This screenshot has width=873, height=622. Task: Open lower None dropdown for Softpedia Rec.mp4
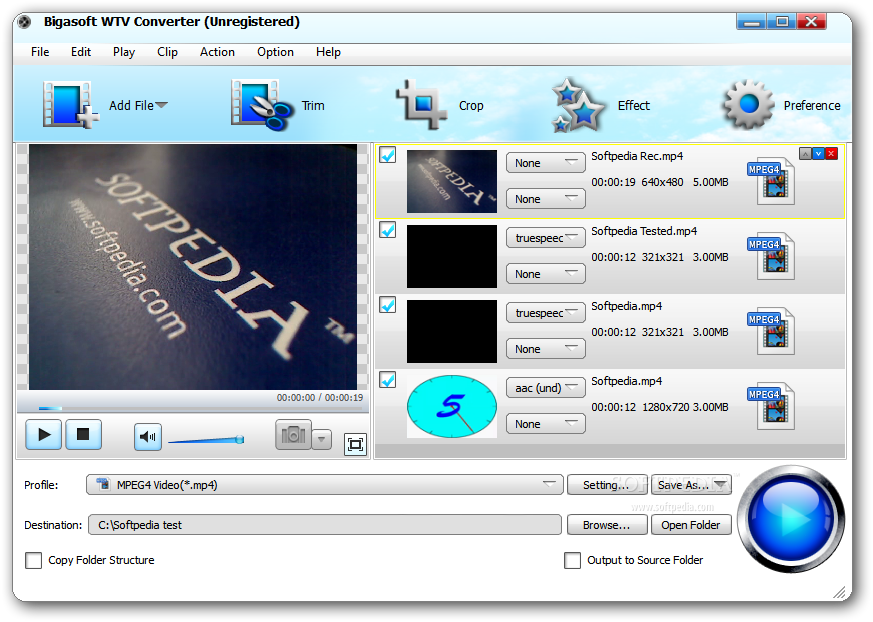tap(546, 199)
